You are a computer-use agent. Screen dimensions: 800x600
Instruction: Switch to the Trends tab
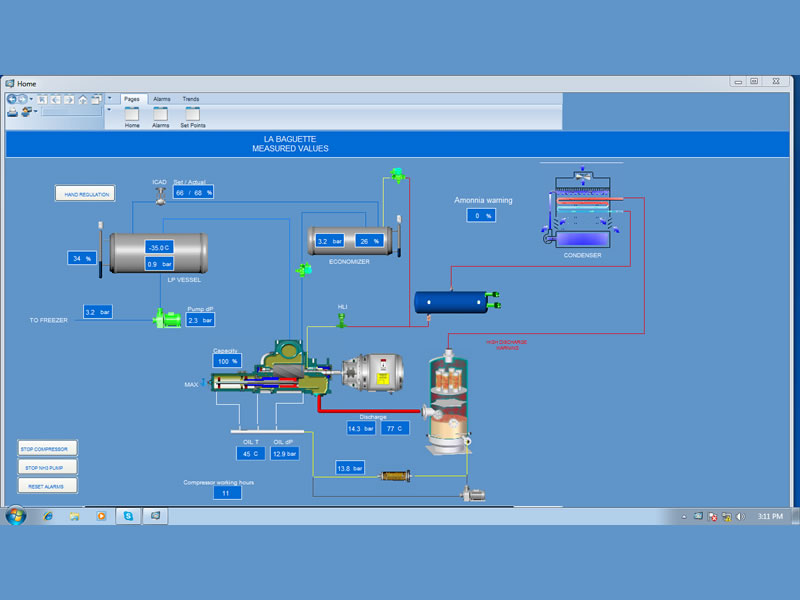(x=190, y=99)
